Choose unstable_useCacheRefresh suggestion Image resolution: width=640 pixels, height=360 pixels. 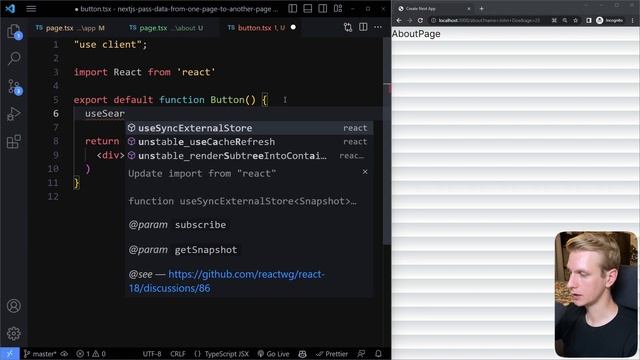click(x=249, y=142)
